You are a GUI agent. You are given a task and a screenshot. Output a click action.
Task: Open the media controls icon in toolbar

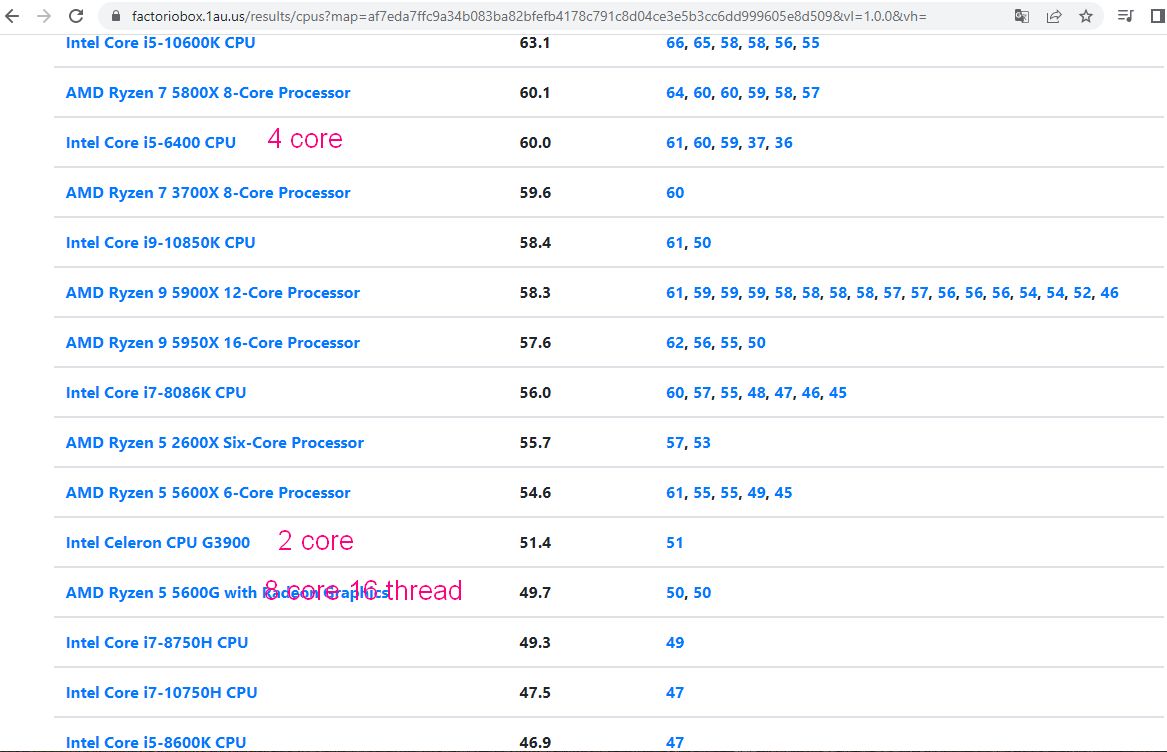coord(1125,16)
